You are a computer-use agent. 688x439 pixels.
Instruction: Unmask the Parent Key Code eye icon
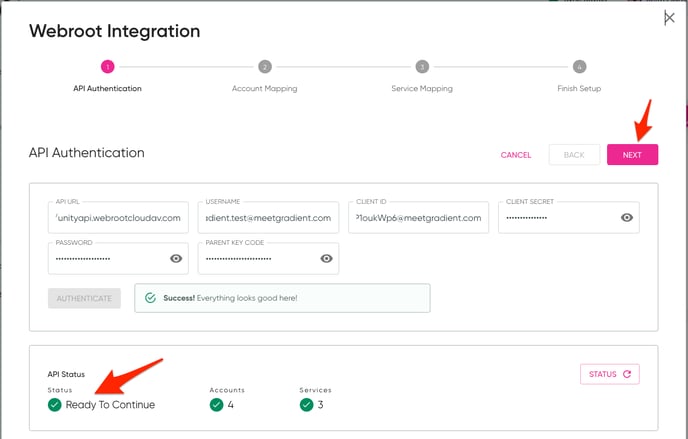[x=326, y=259]
